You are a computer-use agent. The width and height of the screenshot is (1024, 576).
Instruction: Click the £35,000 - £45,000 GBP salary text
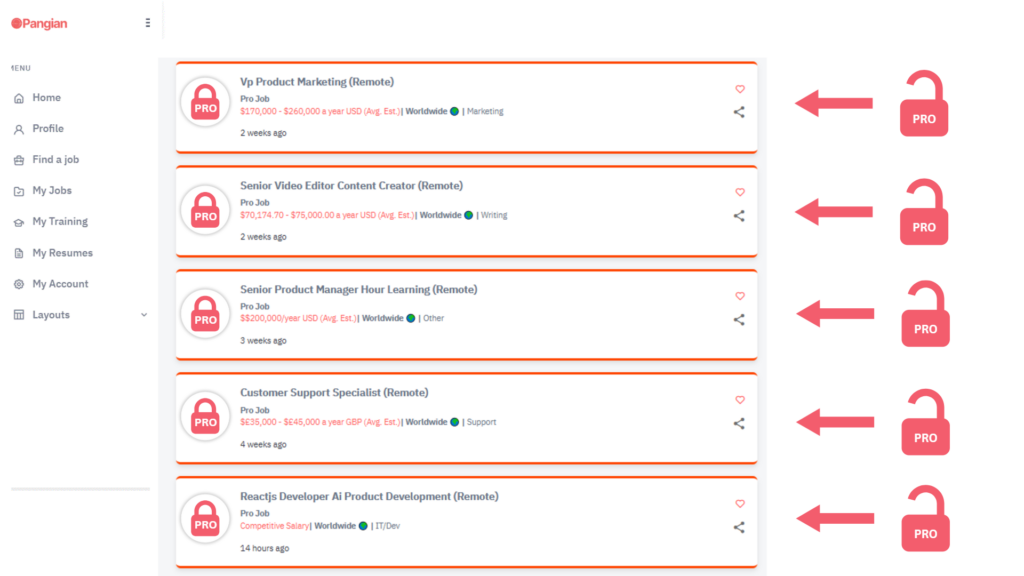click(320, 422)
